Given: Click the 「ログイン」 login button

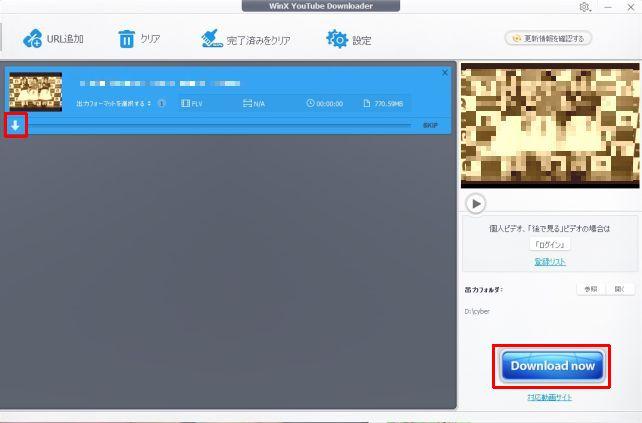Looking at the screenshot, I should pos(550,244).
